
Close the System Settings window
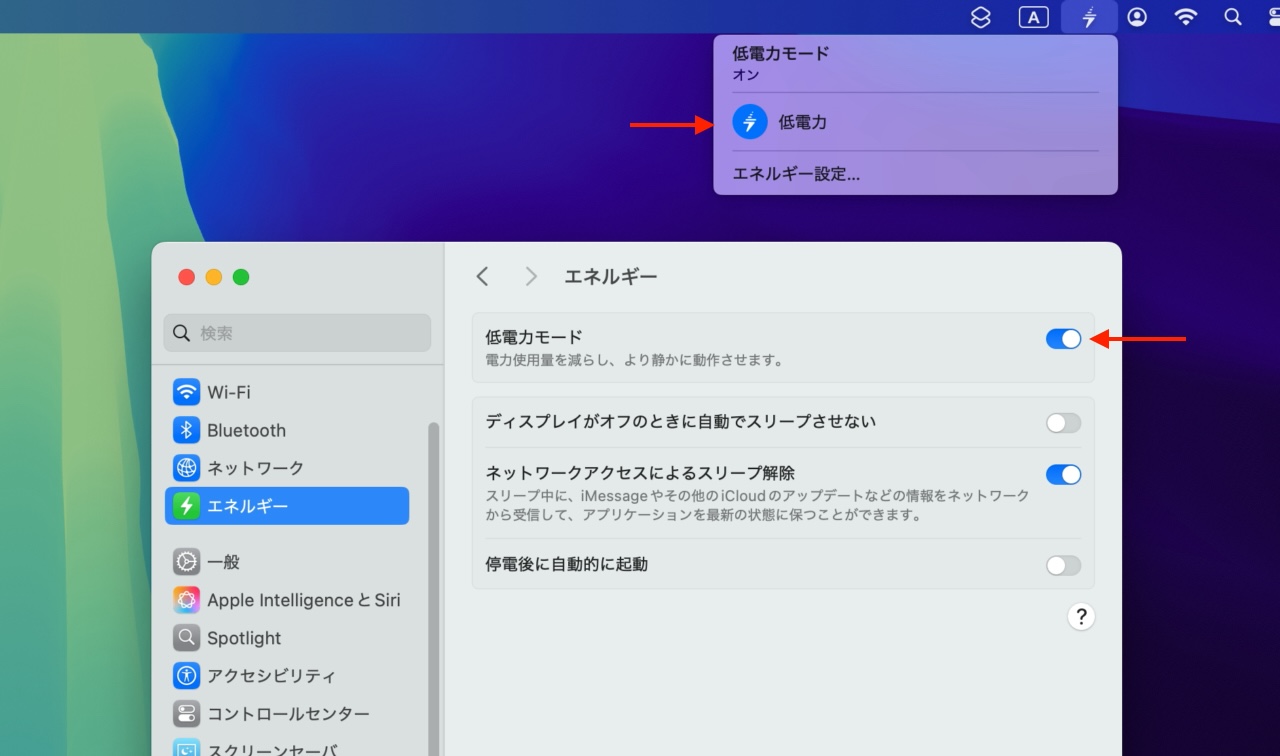pyautogui.click(x=186, y=277)
